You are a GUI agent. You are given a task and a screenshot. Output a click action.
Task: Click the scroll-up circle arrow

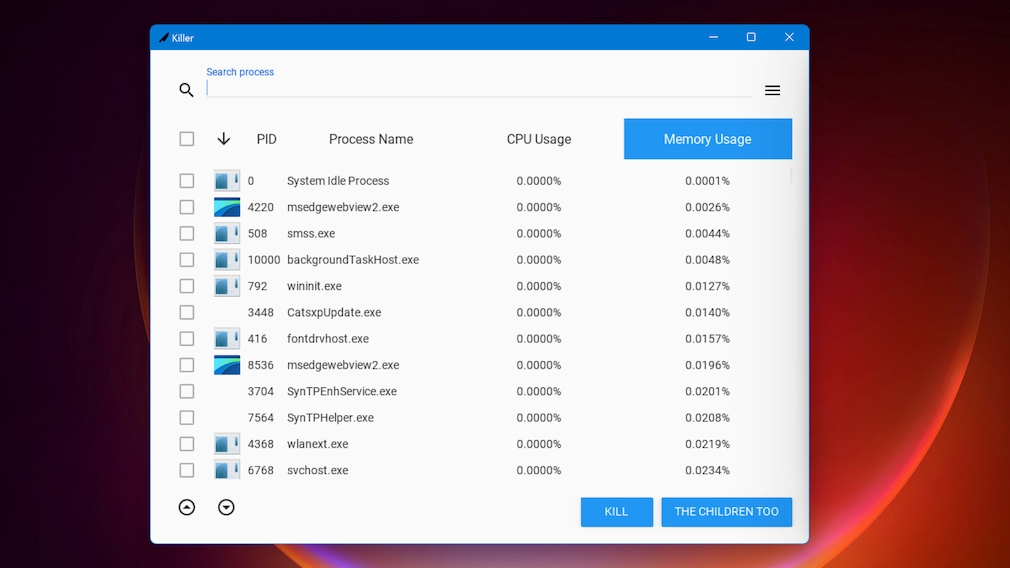tap(187, 507)
